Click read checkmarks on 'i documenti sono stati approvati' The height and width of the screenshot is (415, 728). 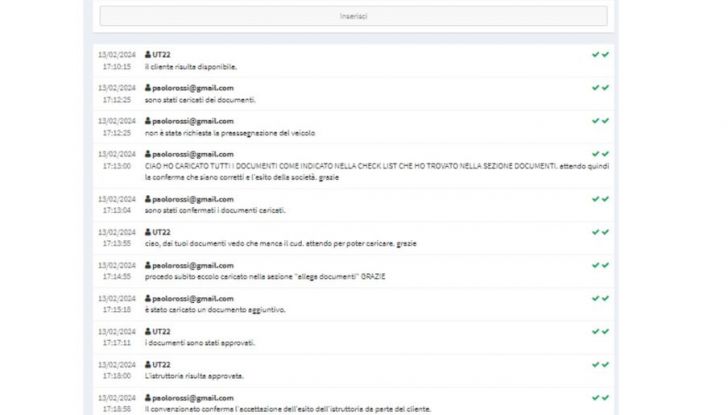[600, 331]
